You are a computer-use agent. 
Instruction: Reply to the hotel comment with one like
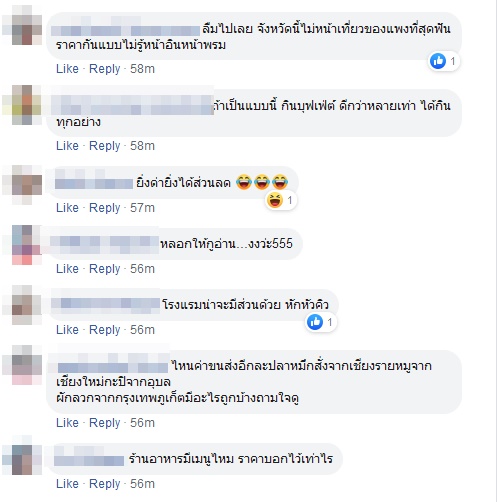(105, 330)
